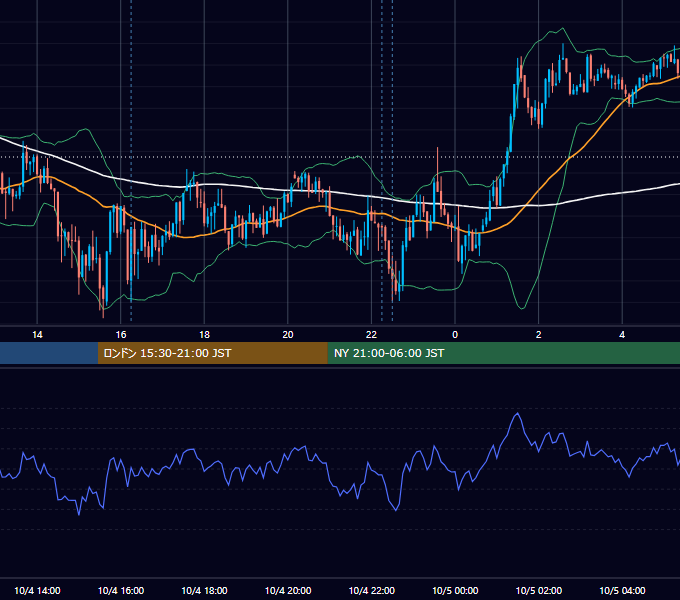
Task: Click the oscillator's highest peak near 10/5 01:30
Action: (517, 414)
